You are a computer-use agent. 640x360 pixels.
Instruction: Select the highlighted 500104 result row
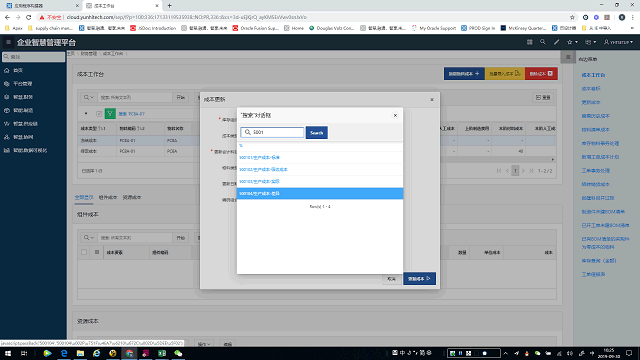[320, 193]
